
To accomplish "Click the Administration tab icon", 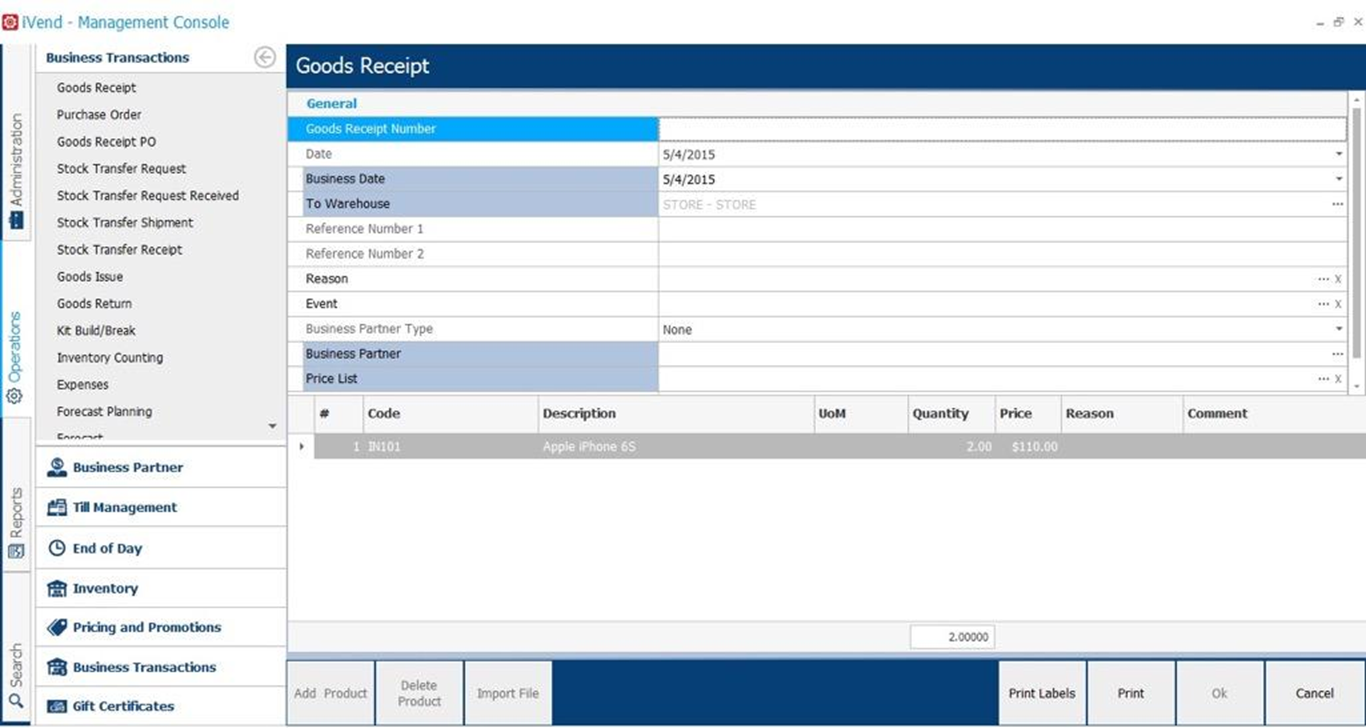I will pos(15,220).
